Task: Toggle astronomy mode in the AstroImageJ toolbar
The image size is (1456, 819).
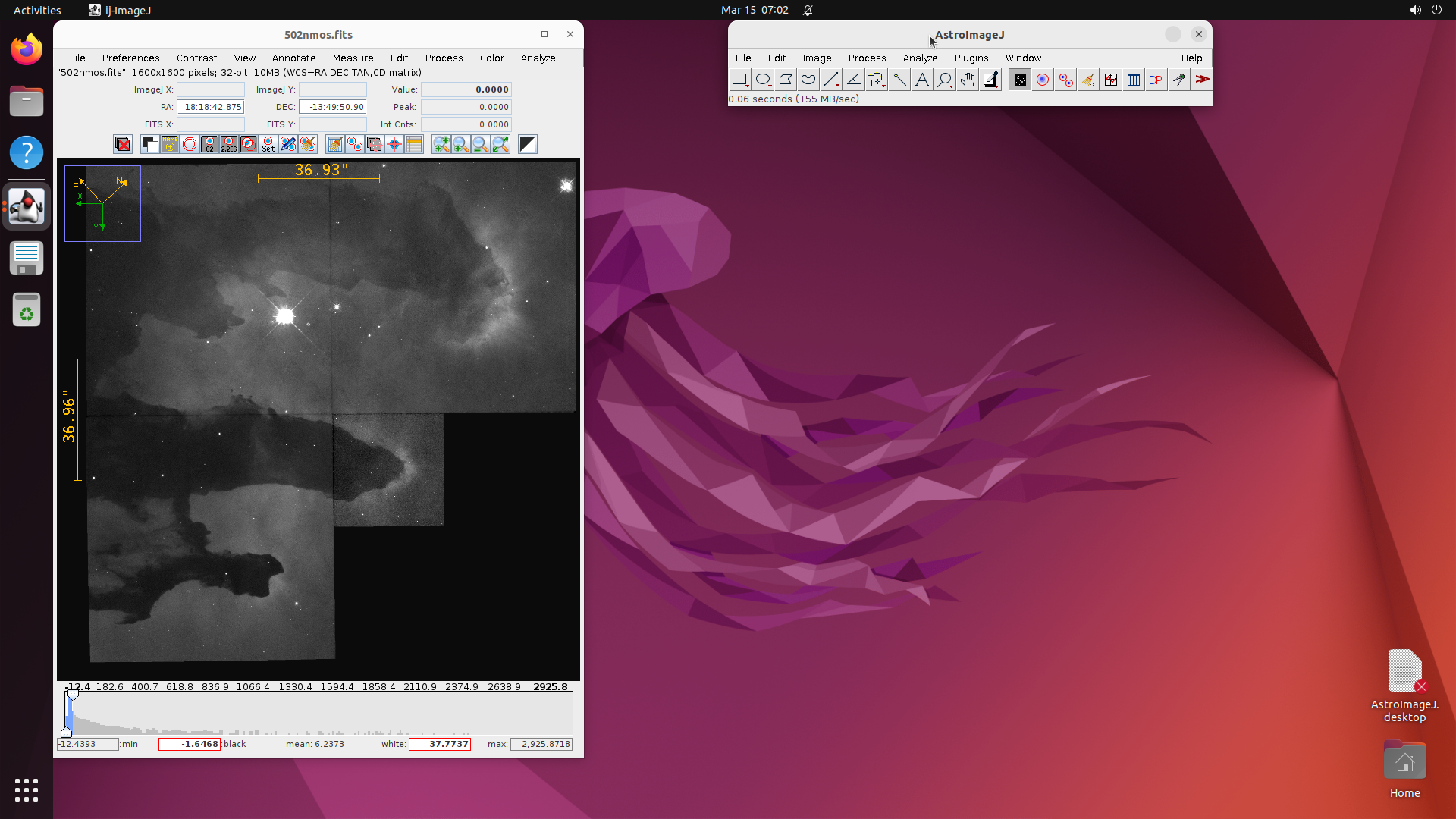Action: [x=1019, y=79]
